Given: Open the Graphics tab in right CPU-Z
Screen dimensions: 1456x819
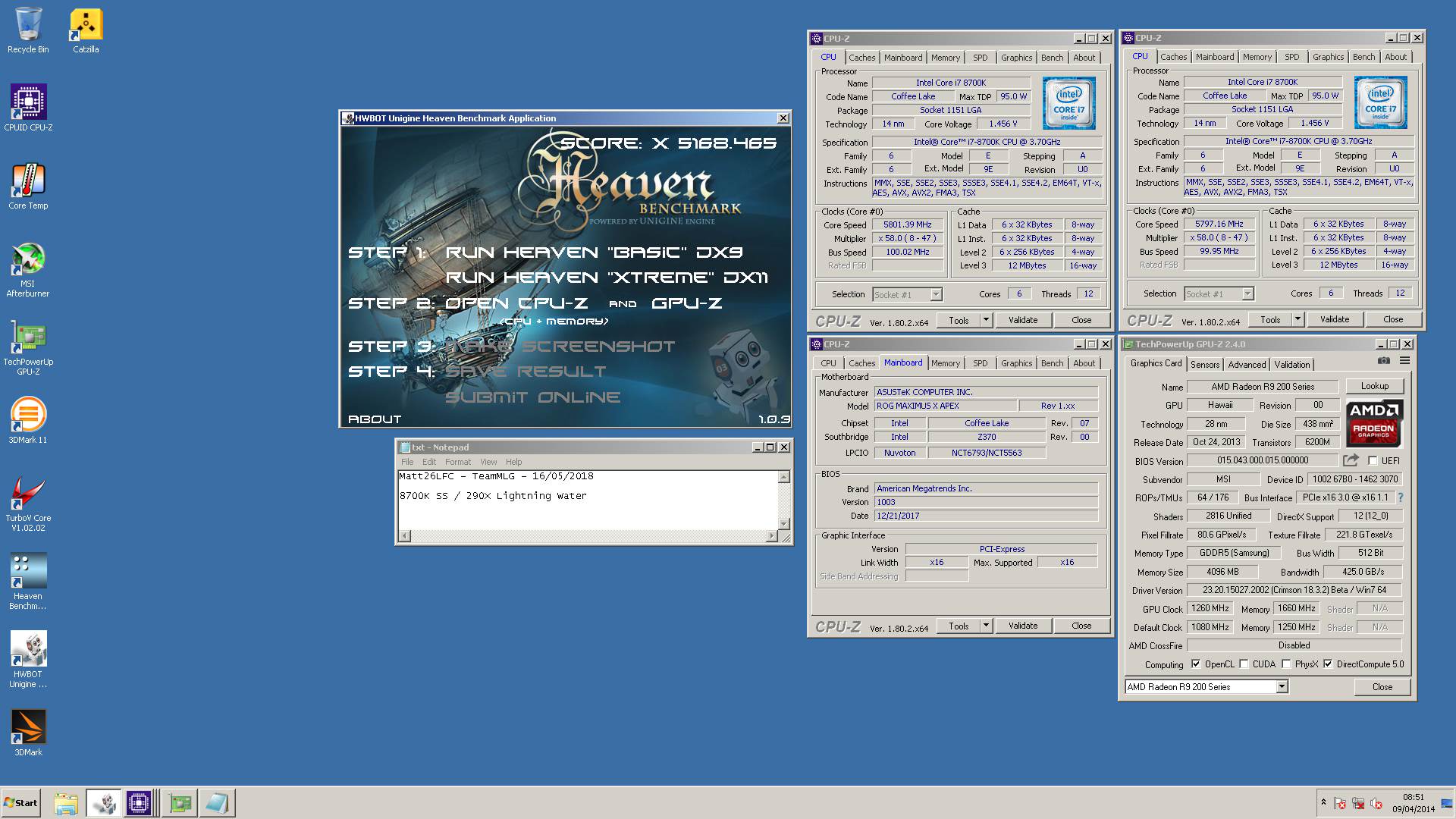Looking at the screenshot, I should pyautogui.click(x=1328, y=57).
